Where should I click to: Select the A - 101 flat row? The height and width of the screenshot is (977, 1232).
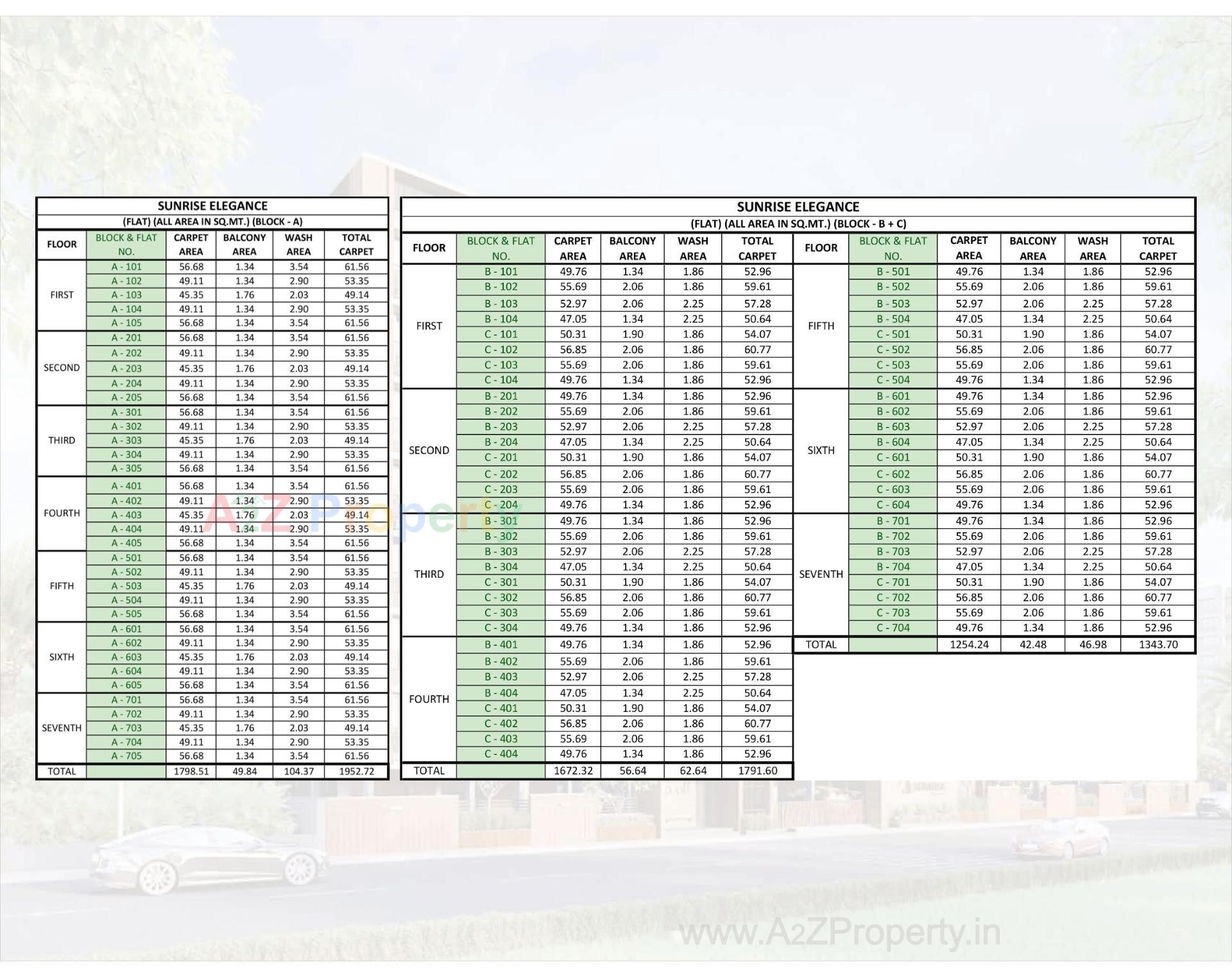[x=126, y=266]
